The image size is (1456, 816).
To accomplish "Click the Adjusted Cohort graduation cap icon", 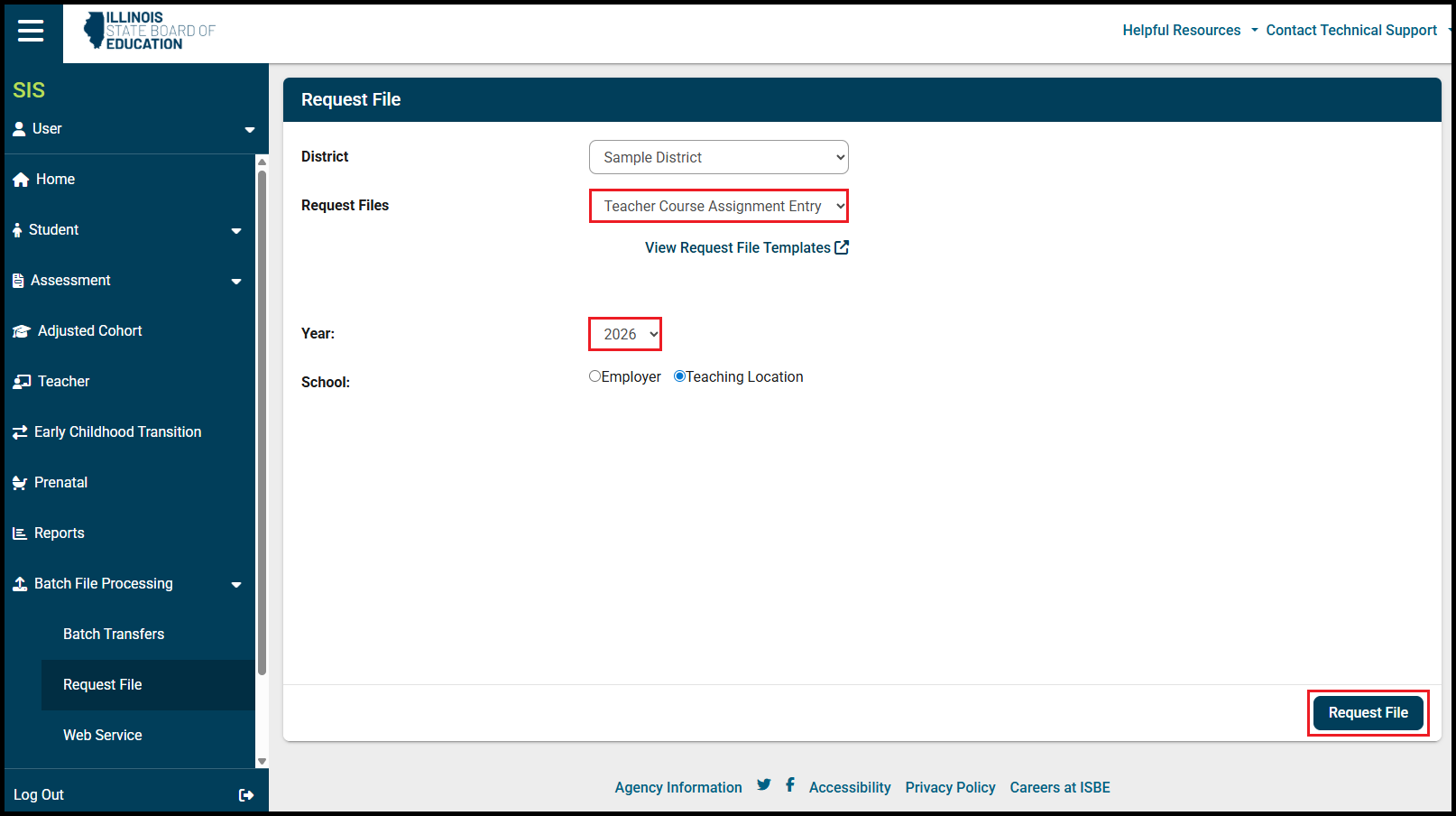I will pyautogui.click(x=22, y=331).
